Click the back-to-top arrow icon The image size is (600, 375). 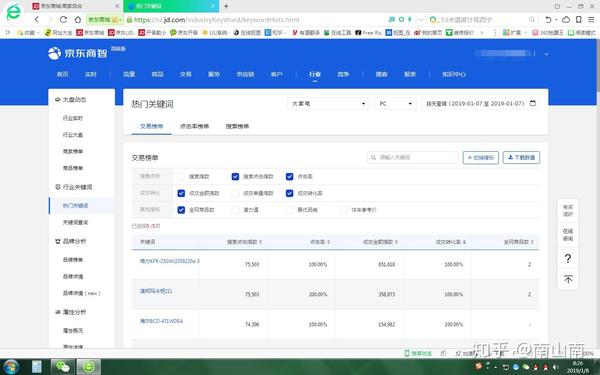[x=568, y=279]
